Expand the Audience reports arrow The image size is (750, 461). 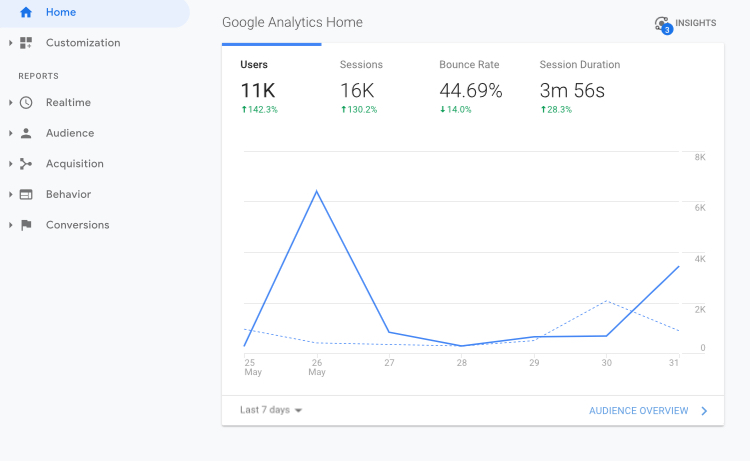pos(11,133)
